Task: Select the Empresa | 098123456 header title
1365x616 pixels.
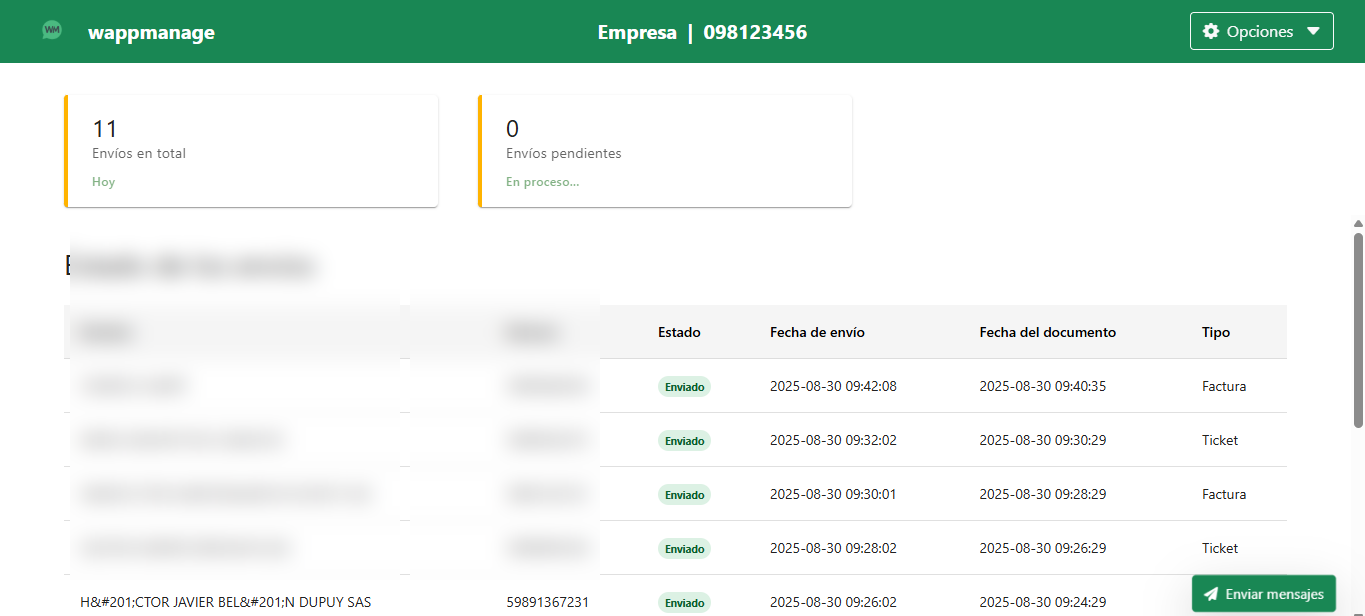Action: coord(702,32)
